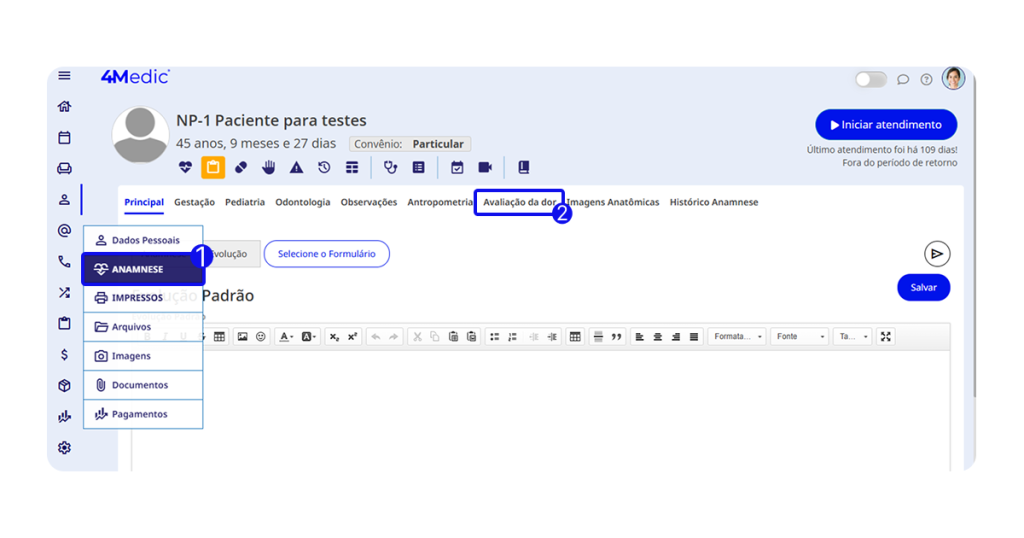Open the history clock icon
The width and height of the screenshot is (1024, 538).
point(324,167)
